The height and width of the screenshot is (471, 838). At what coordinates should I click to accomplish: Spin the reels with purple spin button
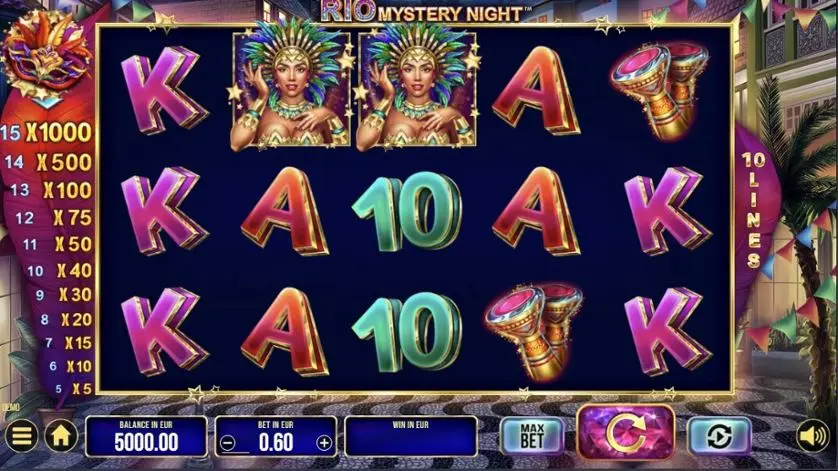pyautogui.click(x=626, y=434)
